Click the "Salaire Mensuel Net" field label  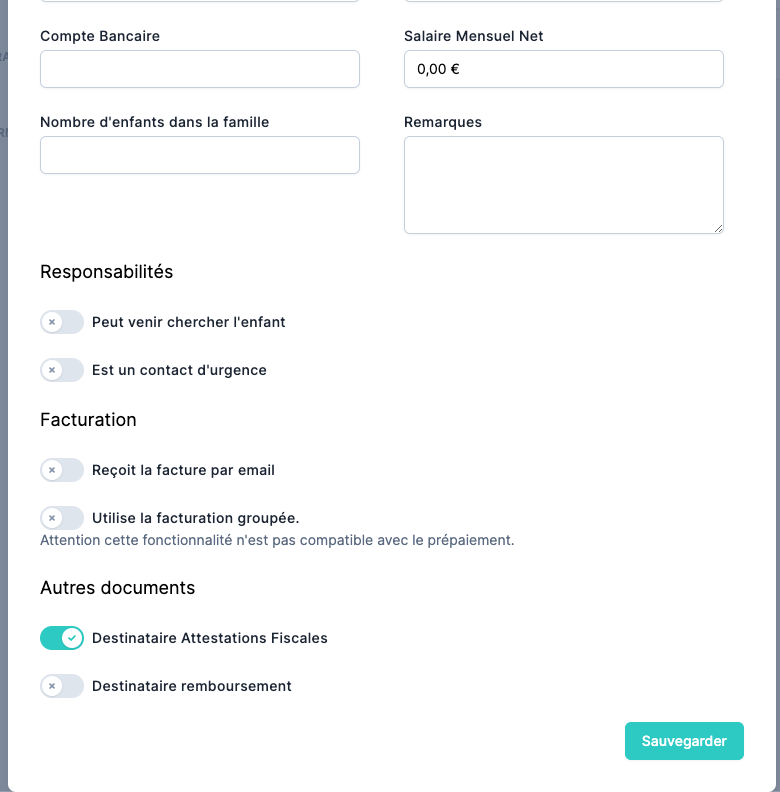[x=474, y=36]
